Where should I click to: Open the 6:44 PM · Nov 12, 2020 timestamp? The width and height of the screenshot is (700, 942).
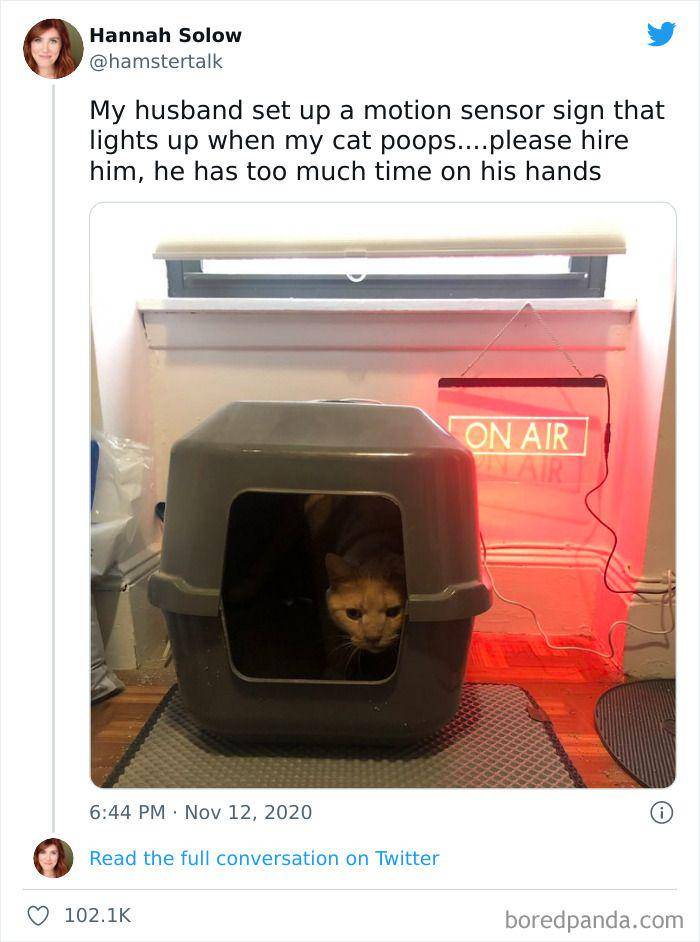pyautogui.click(x=201, y=812)
